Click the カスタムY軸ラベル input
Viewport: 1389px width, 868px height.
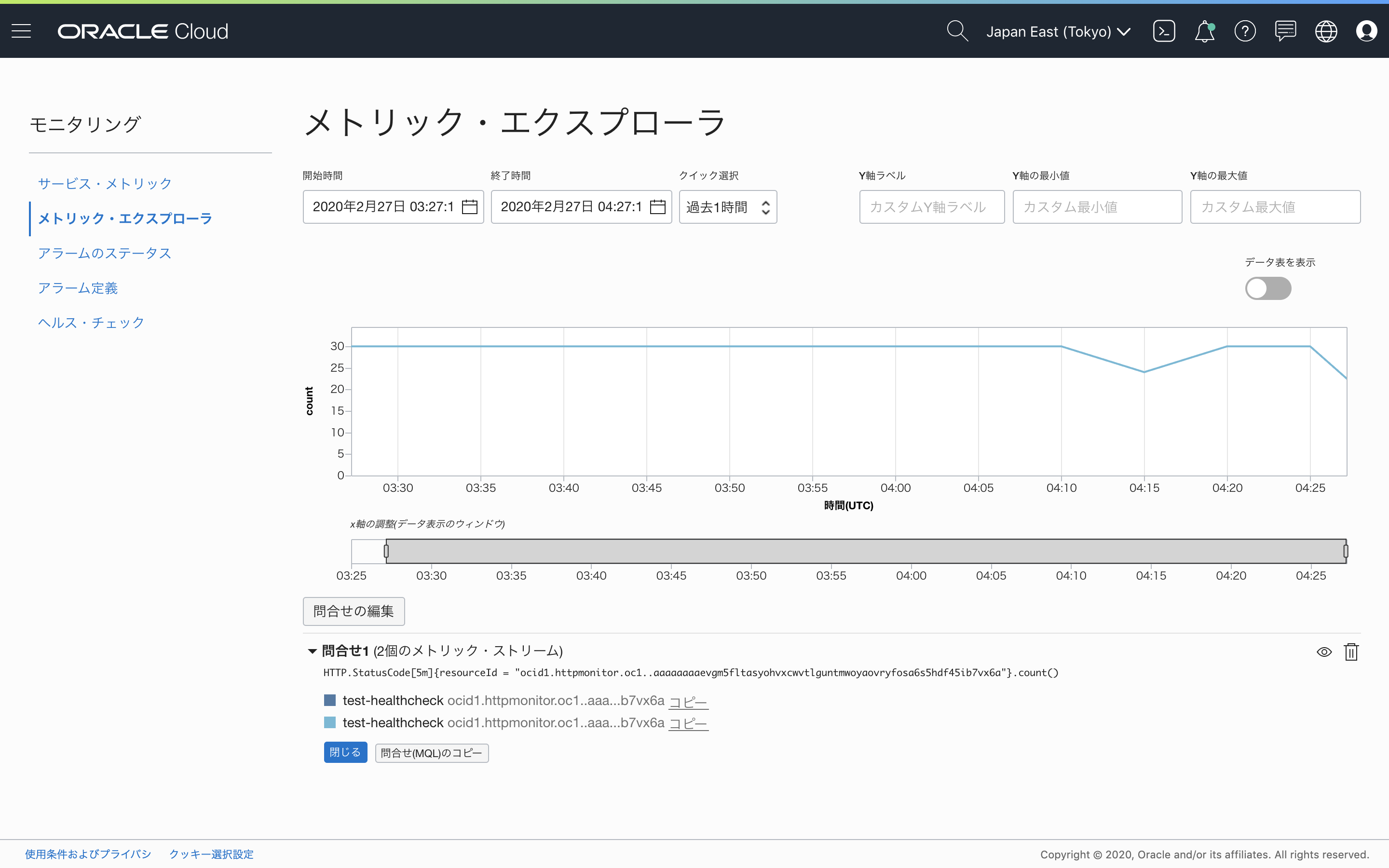[x=932, y=207]
